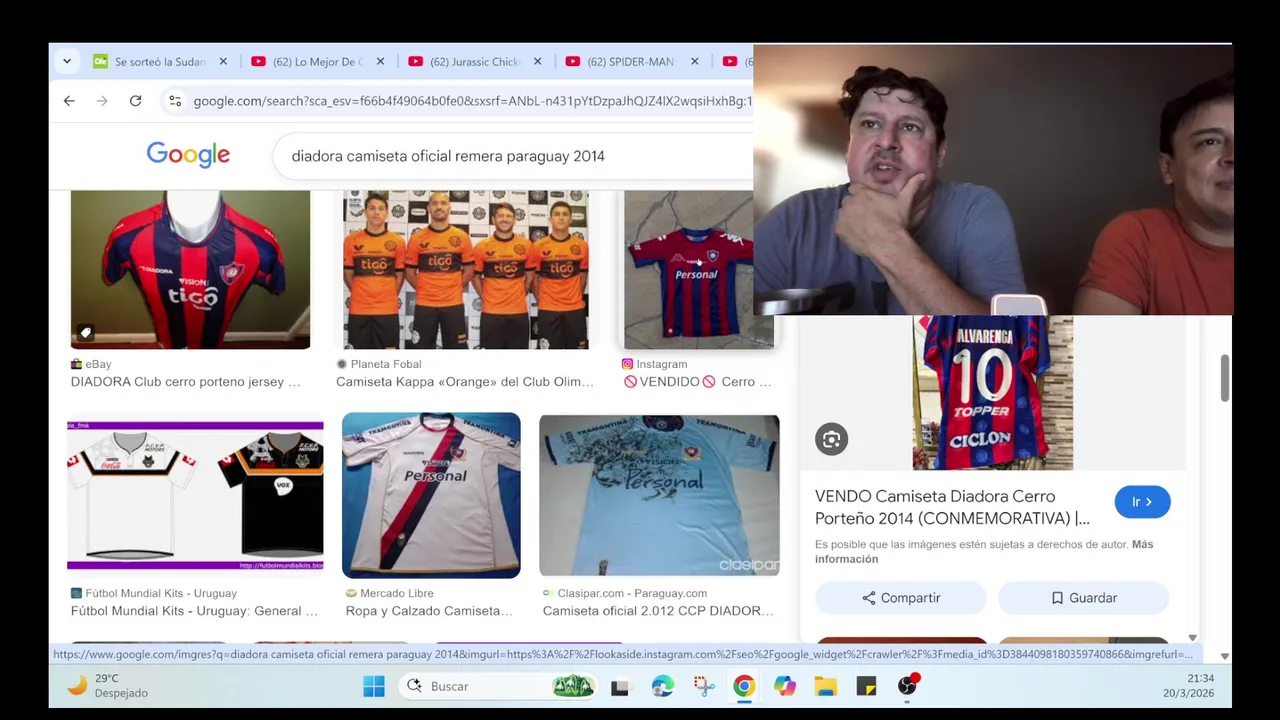Viewport: 1280px width, 720px height.
Task: Close the 'Lo Mejor De' YouTube tab
Action: click(380, 61)
